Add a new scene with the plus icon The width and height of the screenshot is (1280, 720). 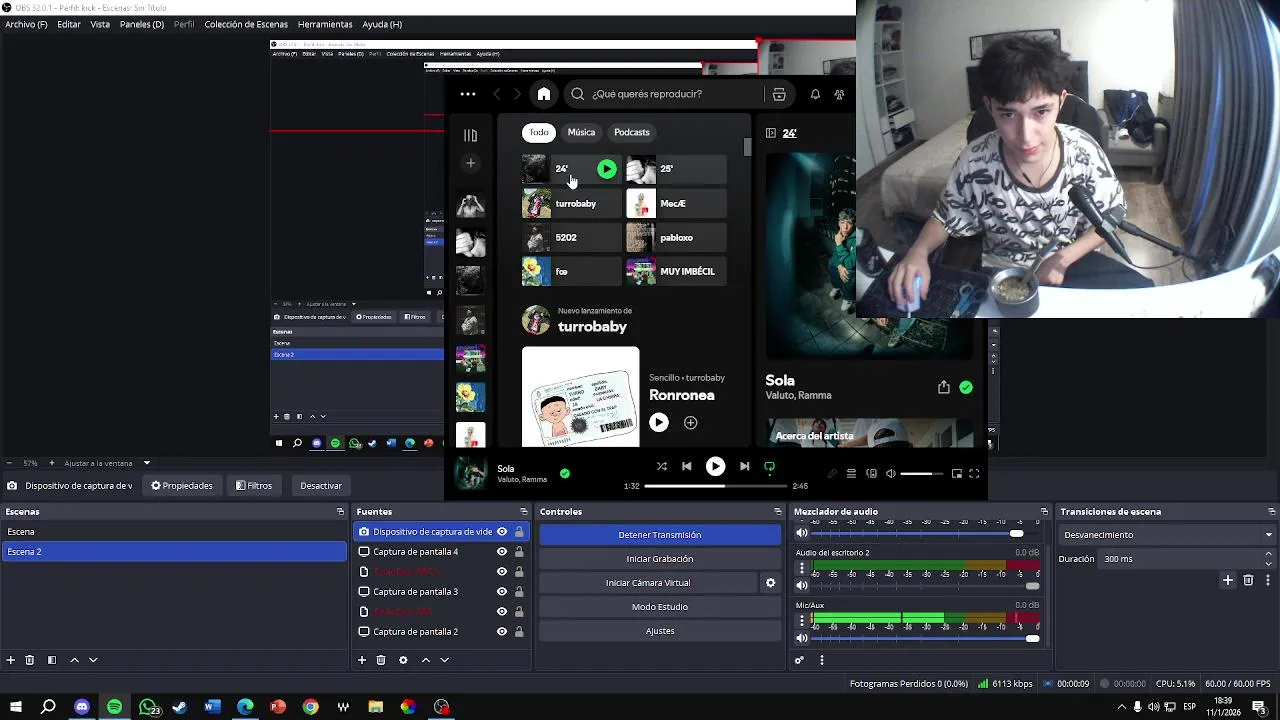(x=11, y=660)
